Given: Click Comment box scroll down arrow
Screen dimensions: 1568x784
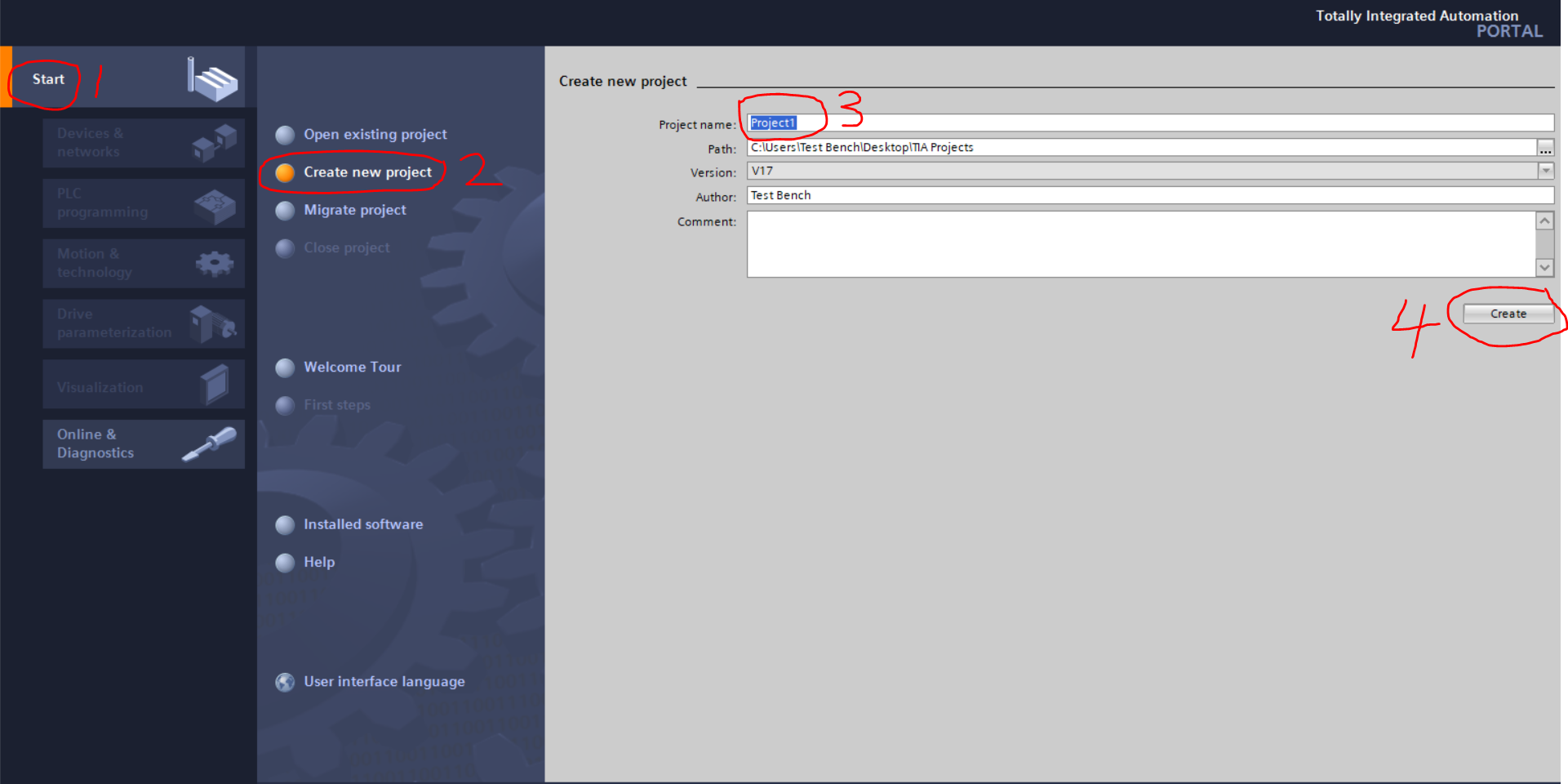Looking at the screenshot, I should (x=1544, y=267).
